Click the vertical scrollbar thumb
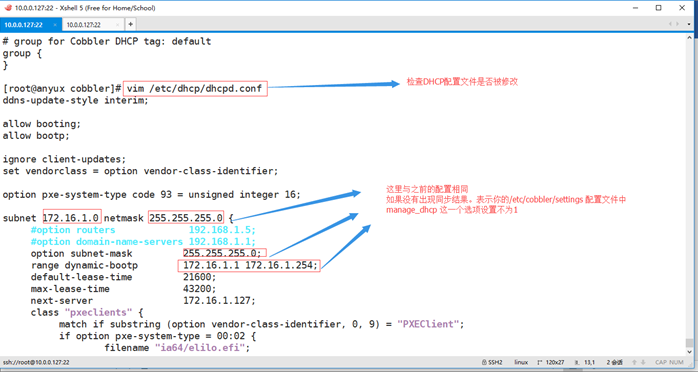698x372 pixels. tap(690, 343)
